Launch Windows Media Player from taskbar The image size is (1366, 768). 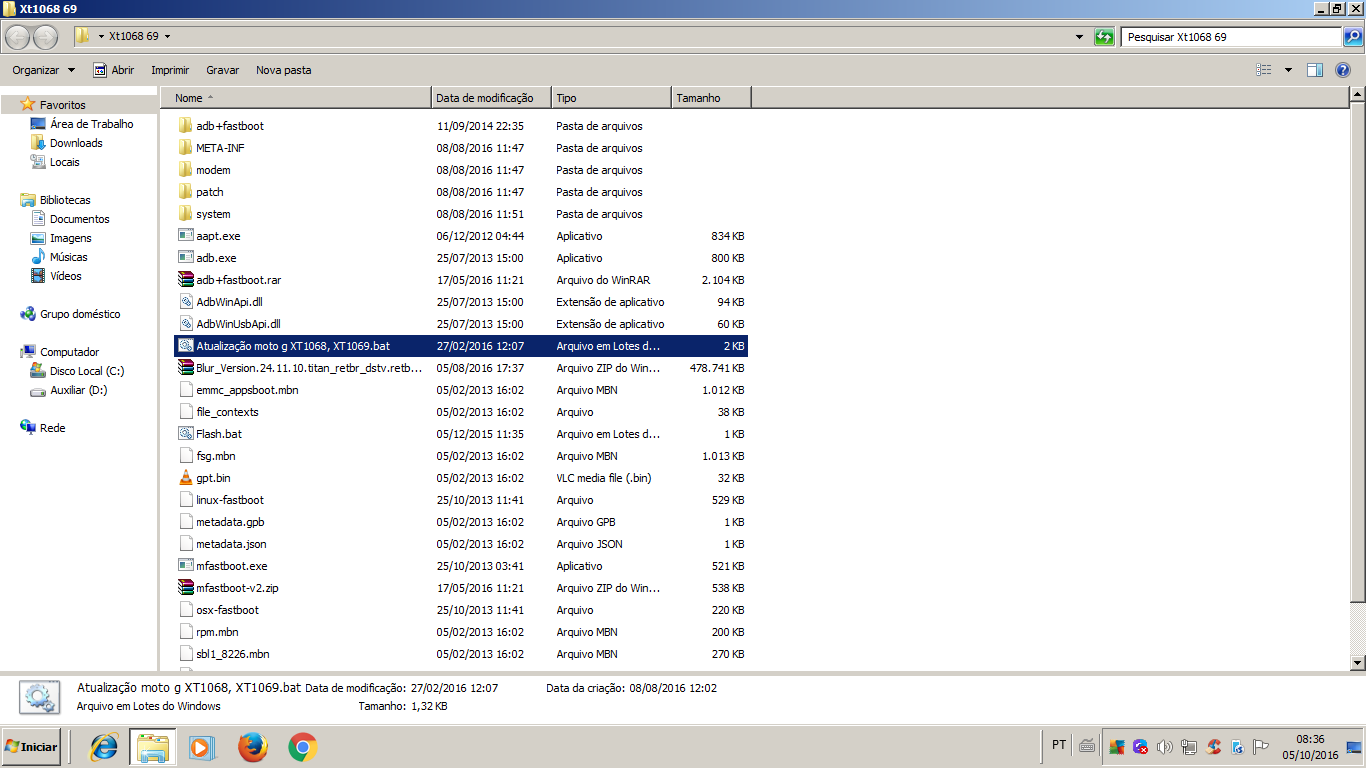(201, 747)
